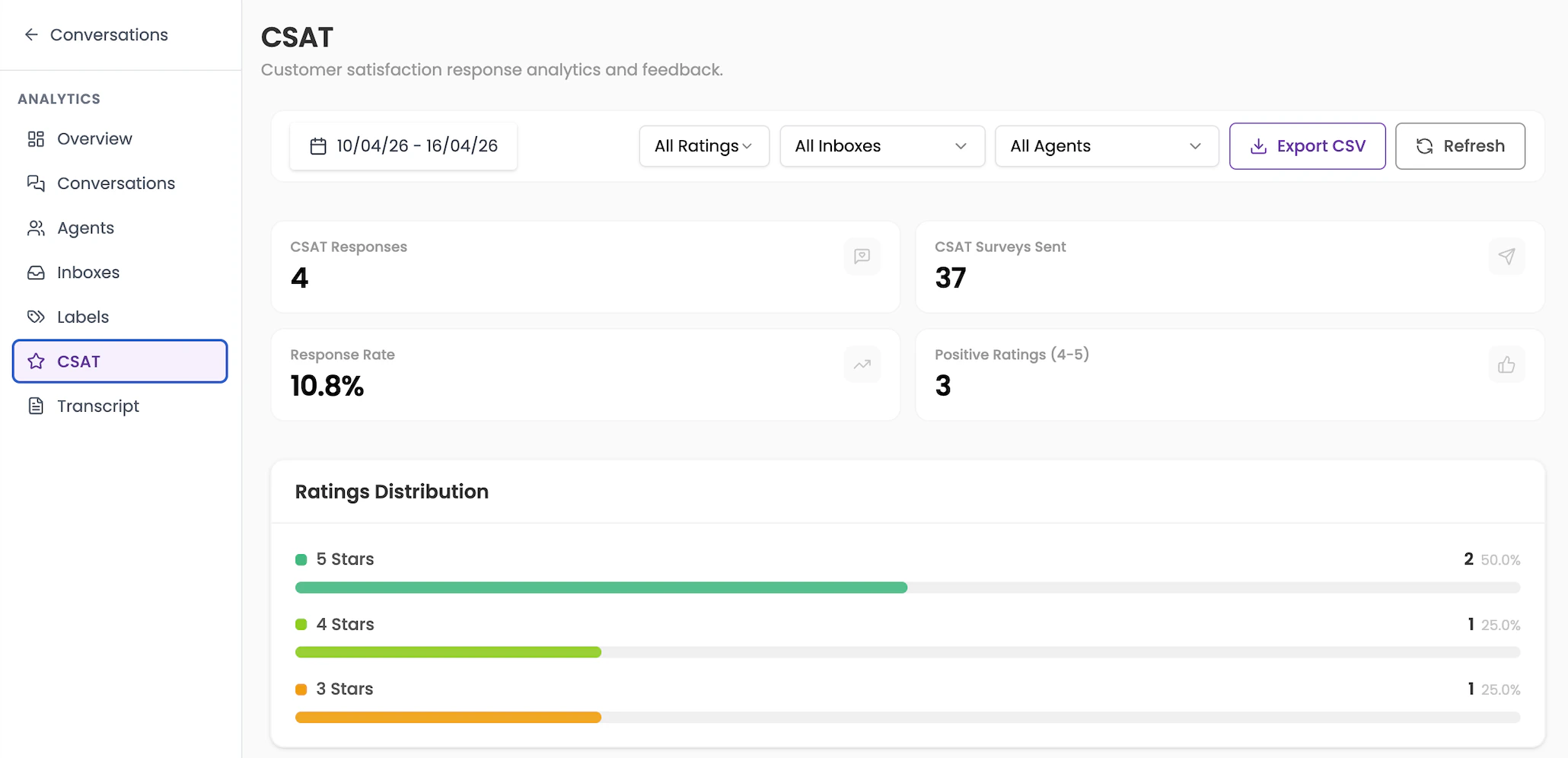
Task: Select the Overview grid icon
Action: coord(36,139)
